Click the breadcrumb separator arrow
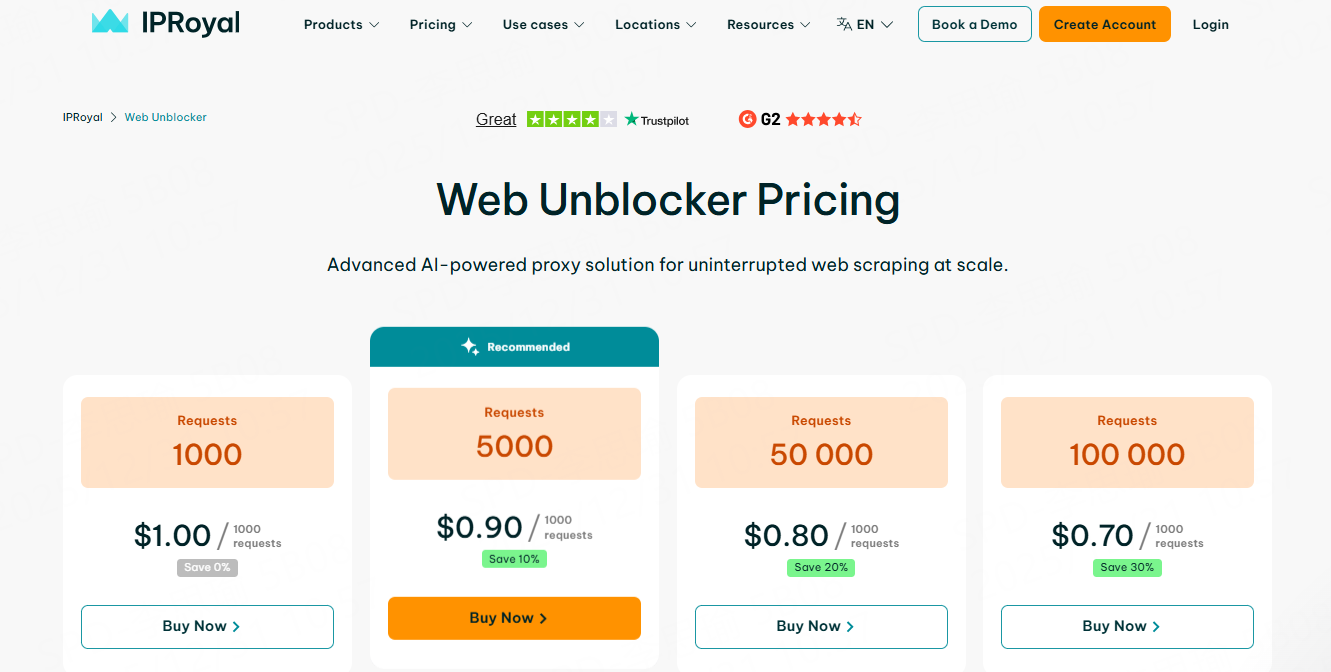The height and width of the screenshot is (672, 1331). click(x=114, y=118)
